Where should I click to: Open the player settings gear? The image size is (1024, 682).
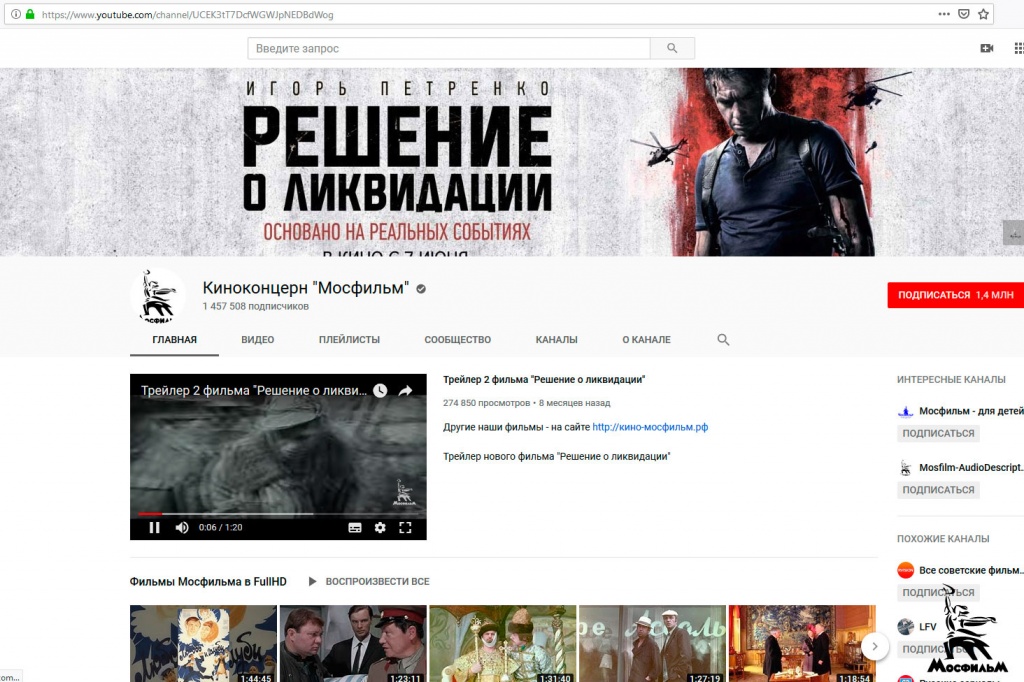(x=380, y=527)
